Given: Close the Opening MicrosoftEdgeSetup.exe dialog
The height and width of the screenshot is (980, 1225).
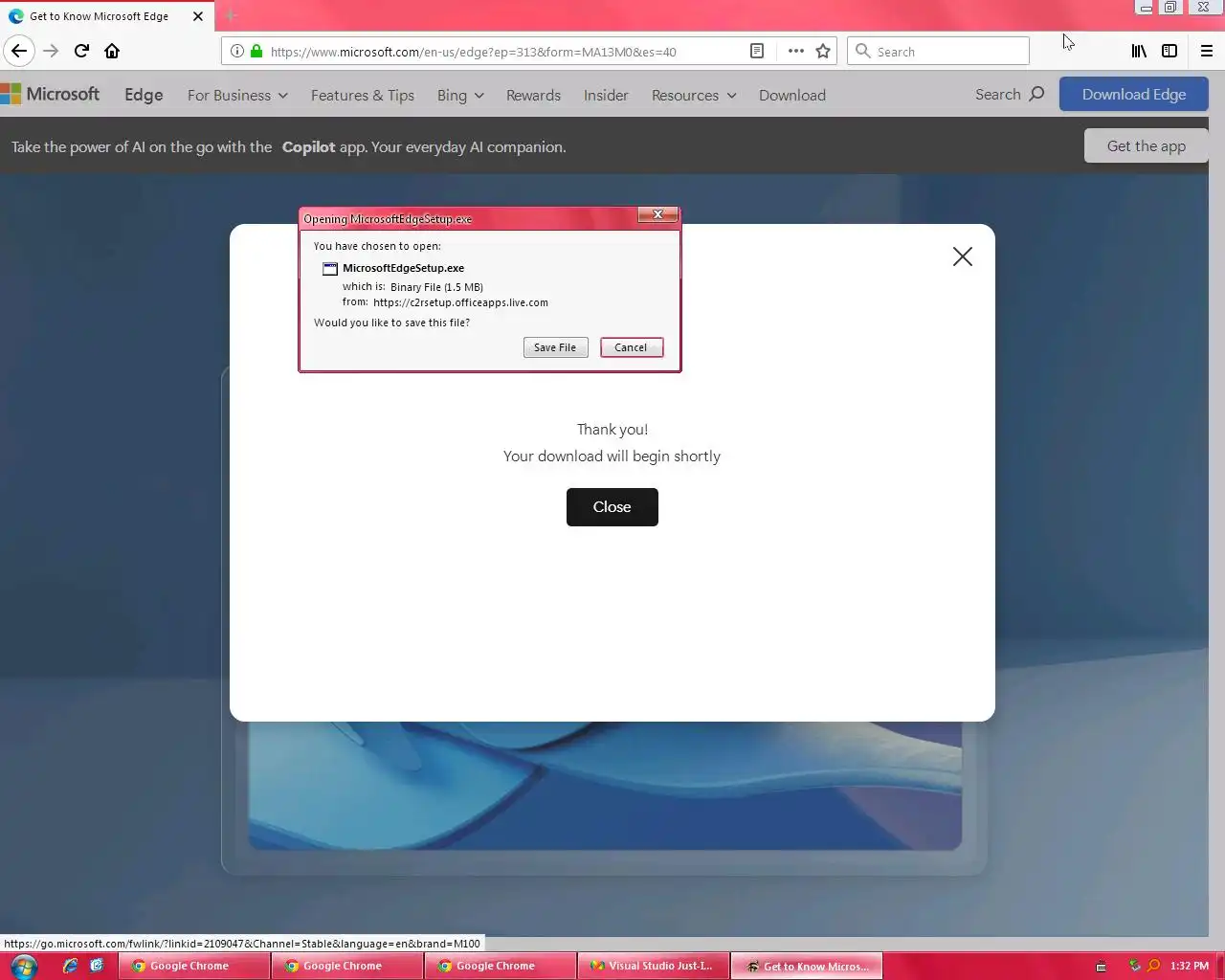Looking at the screenshot, I should pyautogui.click(x=658, y=215).
